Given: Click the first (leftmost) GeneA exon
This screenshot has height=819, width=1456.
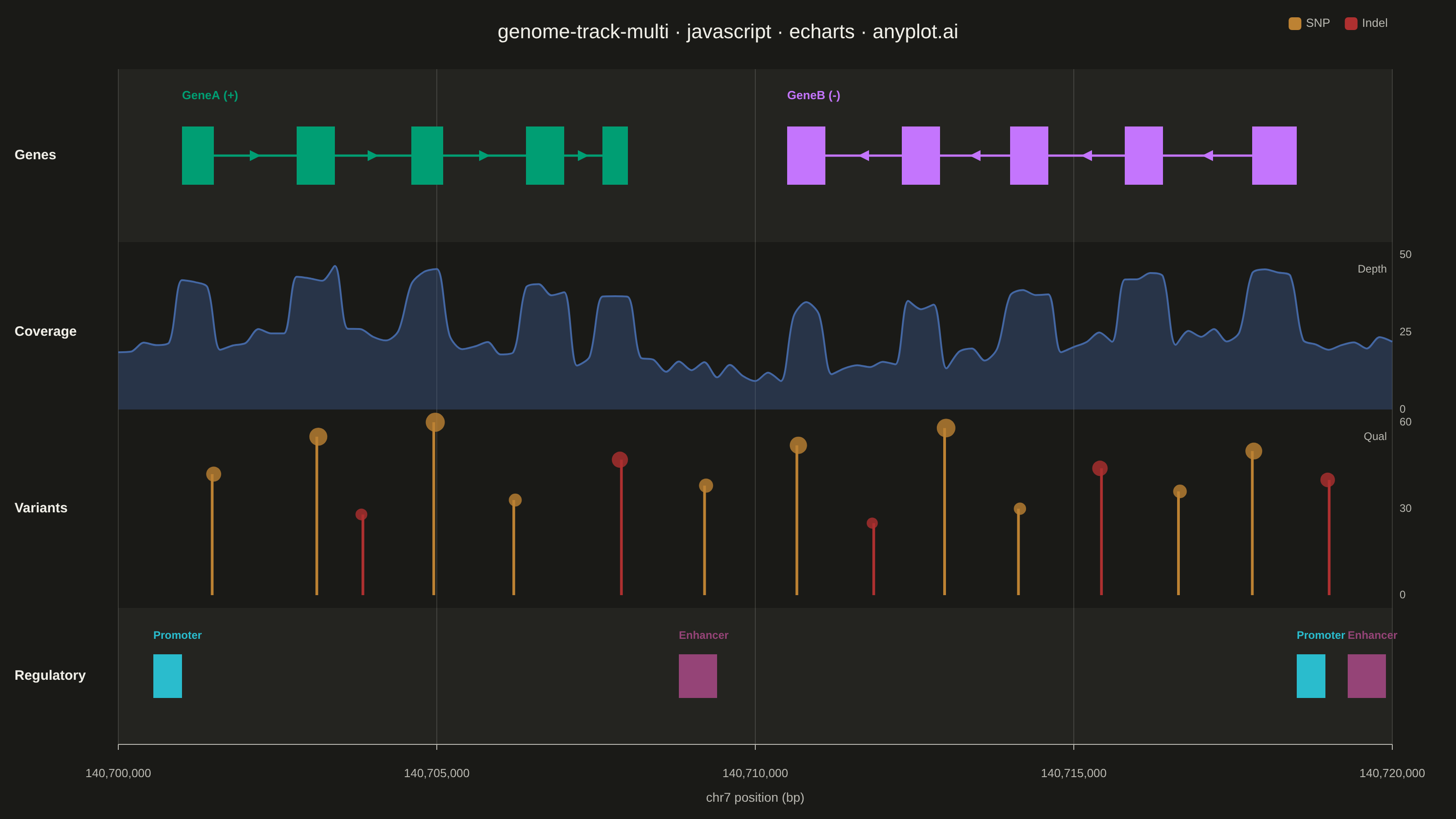Looking at the screenshot, I should point(198,156).
